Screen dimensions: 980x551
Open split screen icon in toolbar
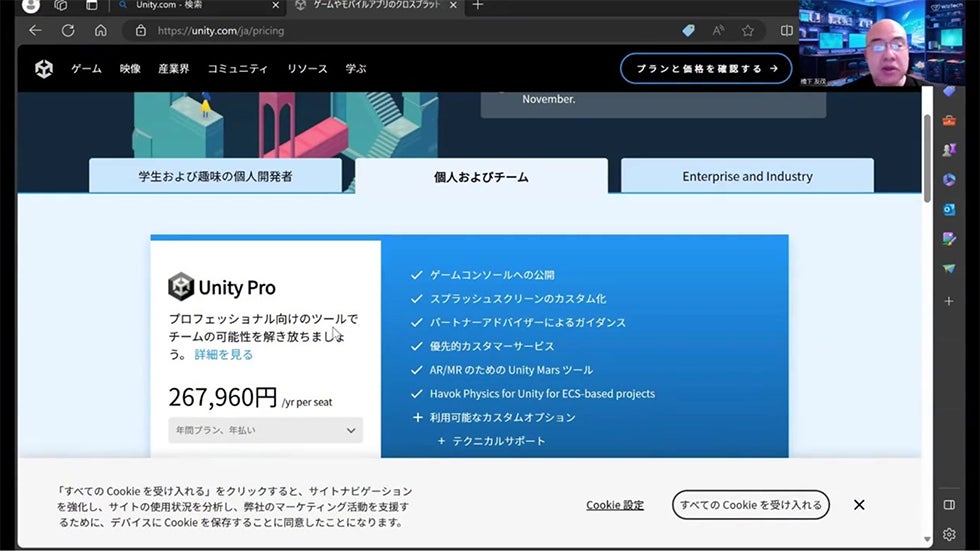[x=786, y=30]
